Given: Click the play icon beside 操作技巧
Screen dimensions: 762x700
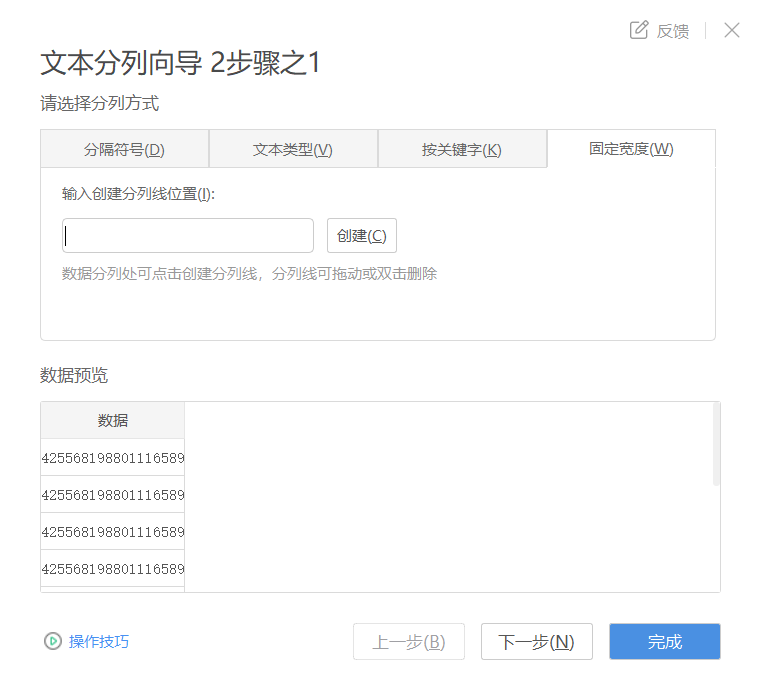Looking at the screenshot, I should click(52, 641).
